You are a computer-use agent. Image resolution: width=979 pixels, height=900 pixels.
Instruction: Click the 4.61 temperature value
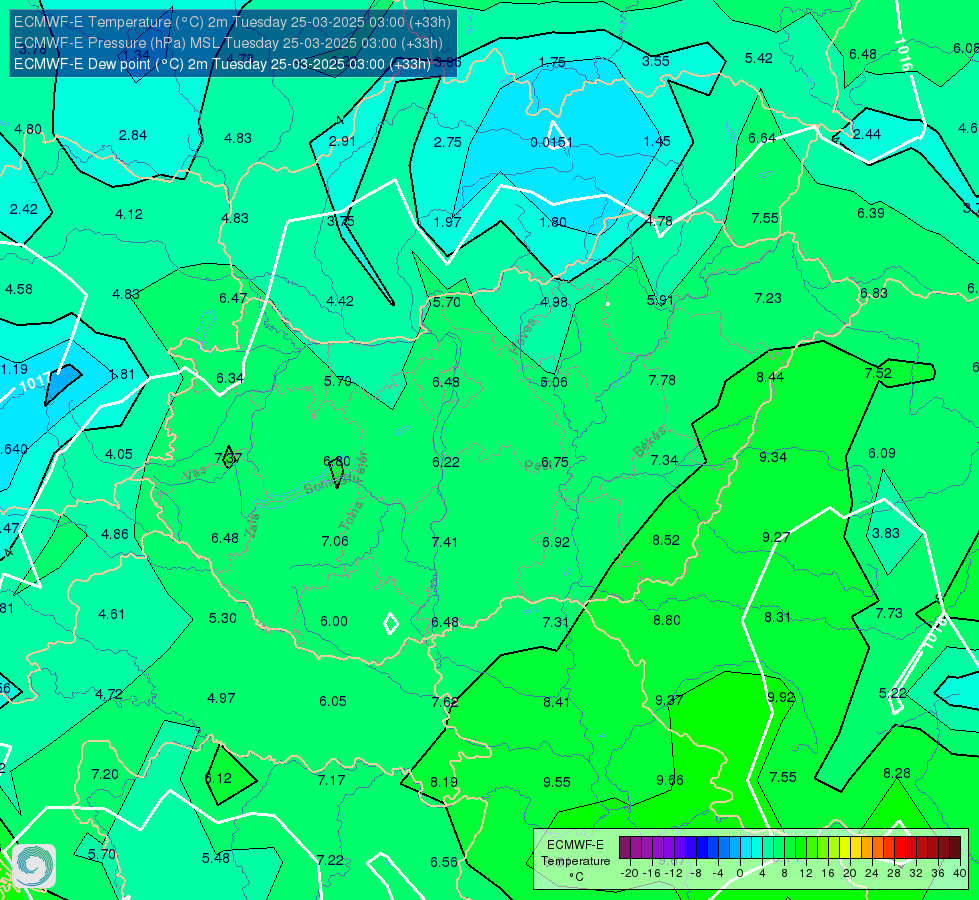(x=112, y=615)
